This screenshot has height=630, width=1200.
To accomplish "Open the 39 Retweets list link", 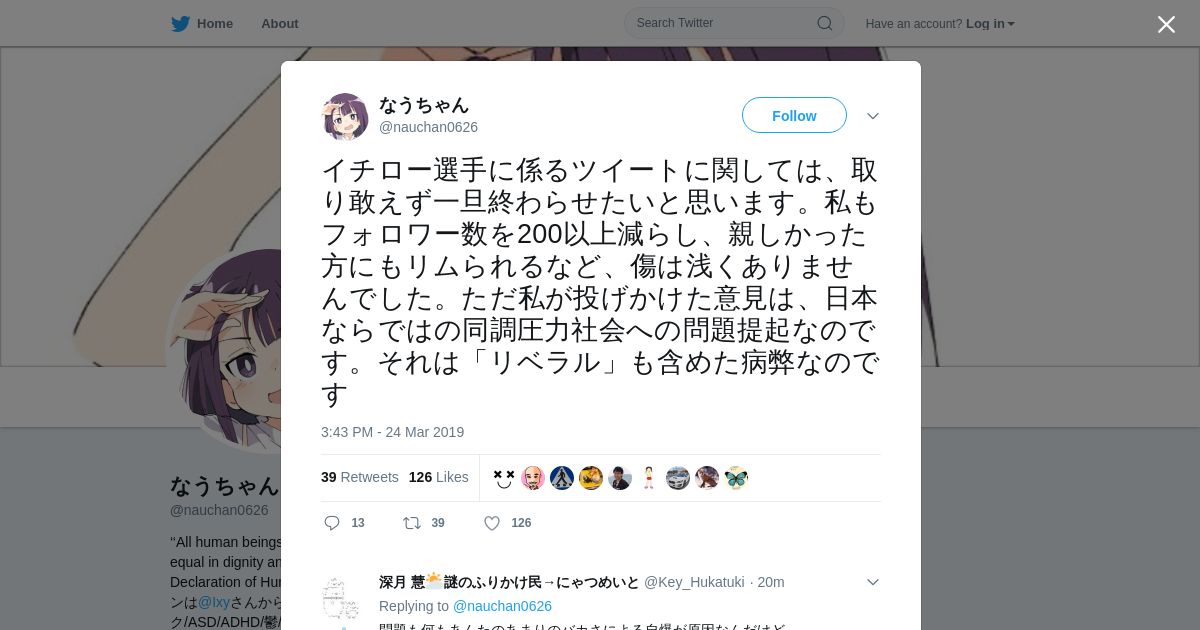I will (x=360, y=477).
